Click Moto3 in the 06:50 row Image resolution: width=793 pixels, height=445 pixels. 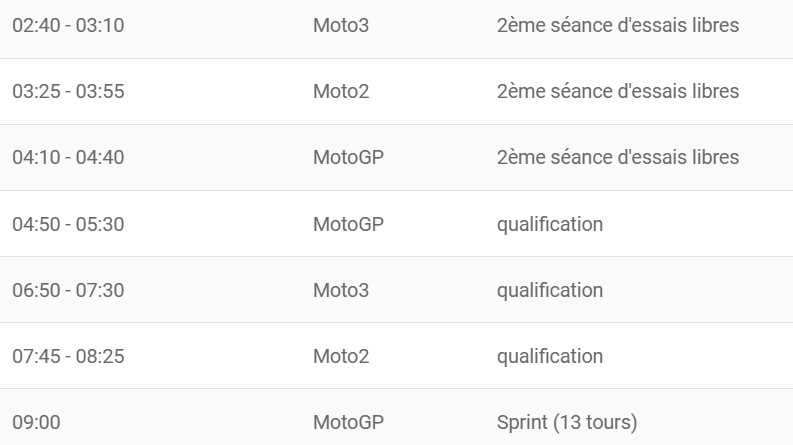[x=341, y=290]
